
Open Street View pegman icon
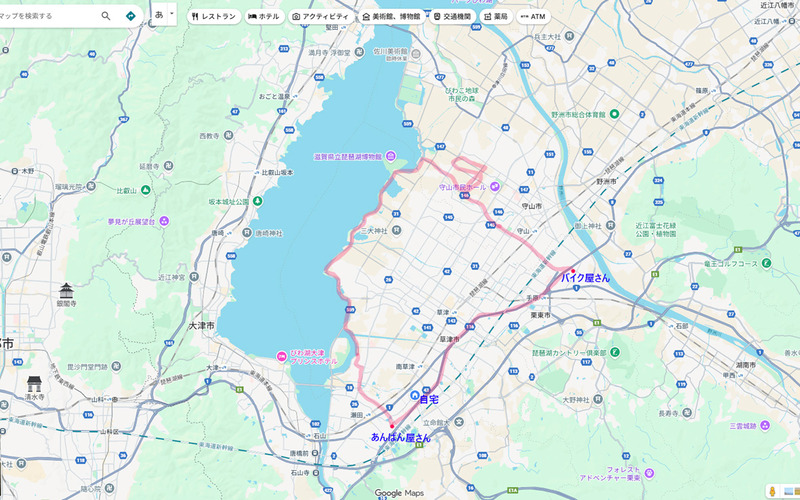(772, 491)
